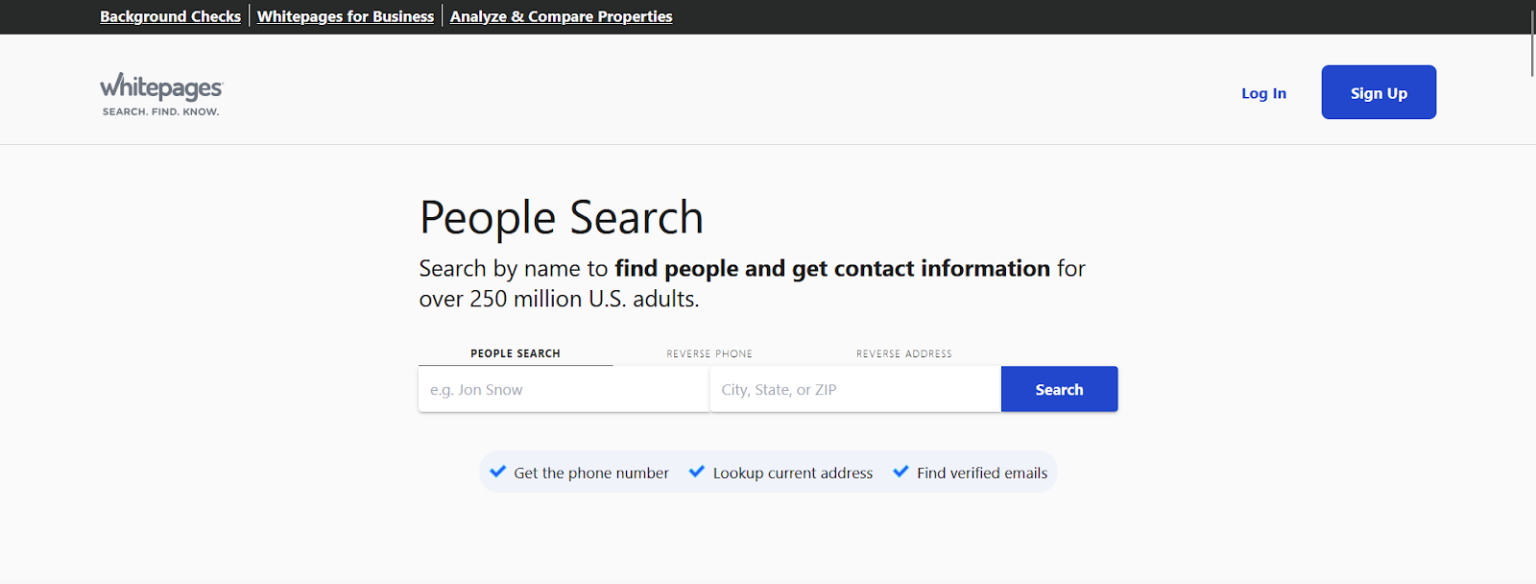Visit Whitepages for Business
Screen dimensions: 1536x584
point(345,16)
